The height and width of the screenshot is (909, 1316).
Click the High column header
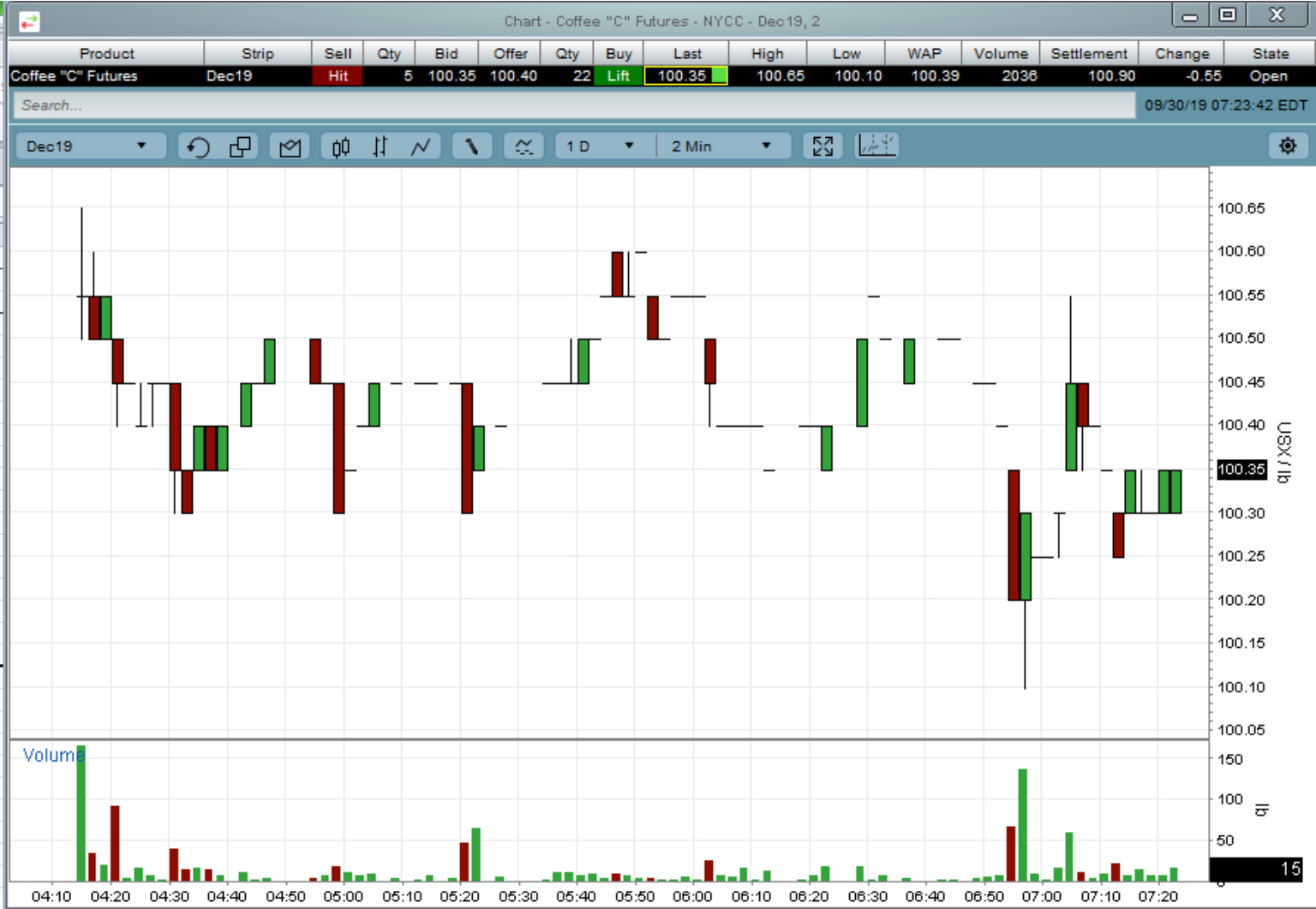point(767,53)
